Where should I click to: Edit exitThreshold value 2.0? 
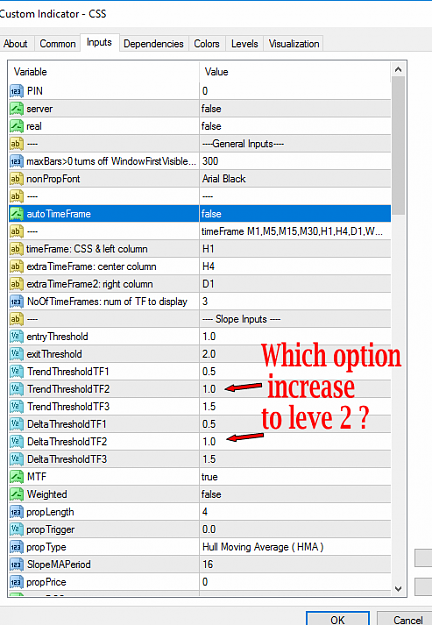pyautogui.click(x=295, y=354)
